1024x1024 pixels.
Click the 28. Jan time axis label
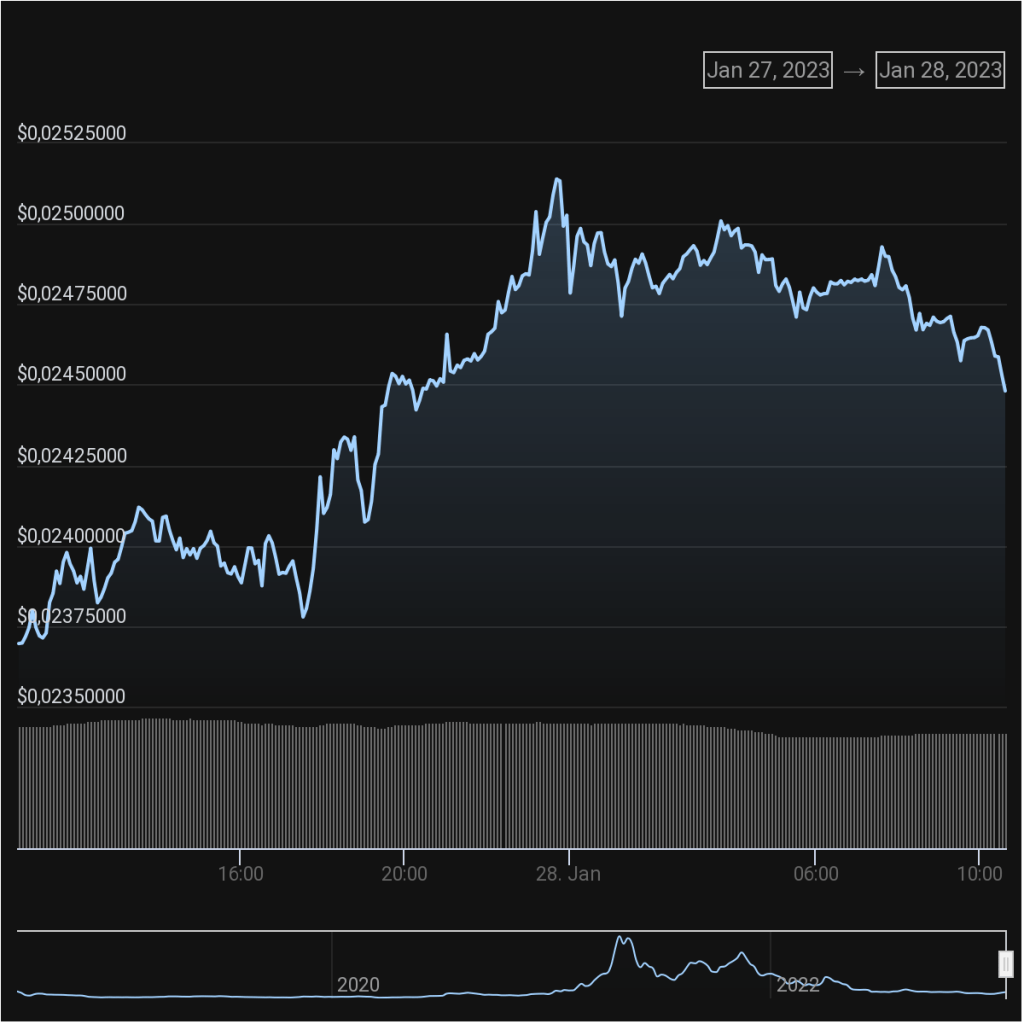click(x=568, y=874)
